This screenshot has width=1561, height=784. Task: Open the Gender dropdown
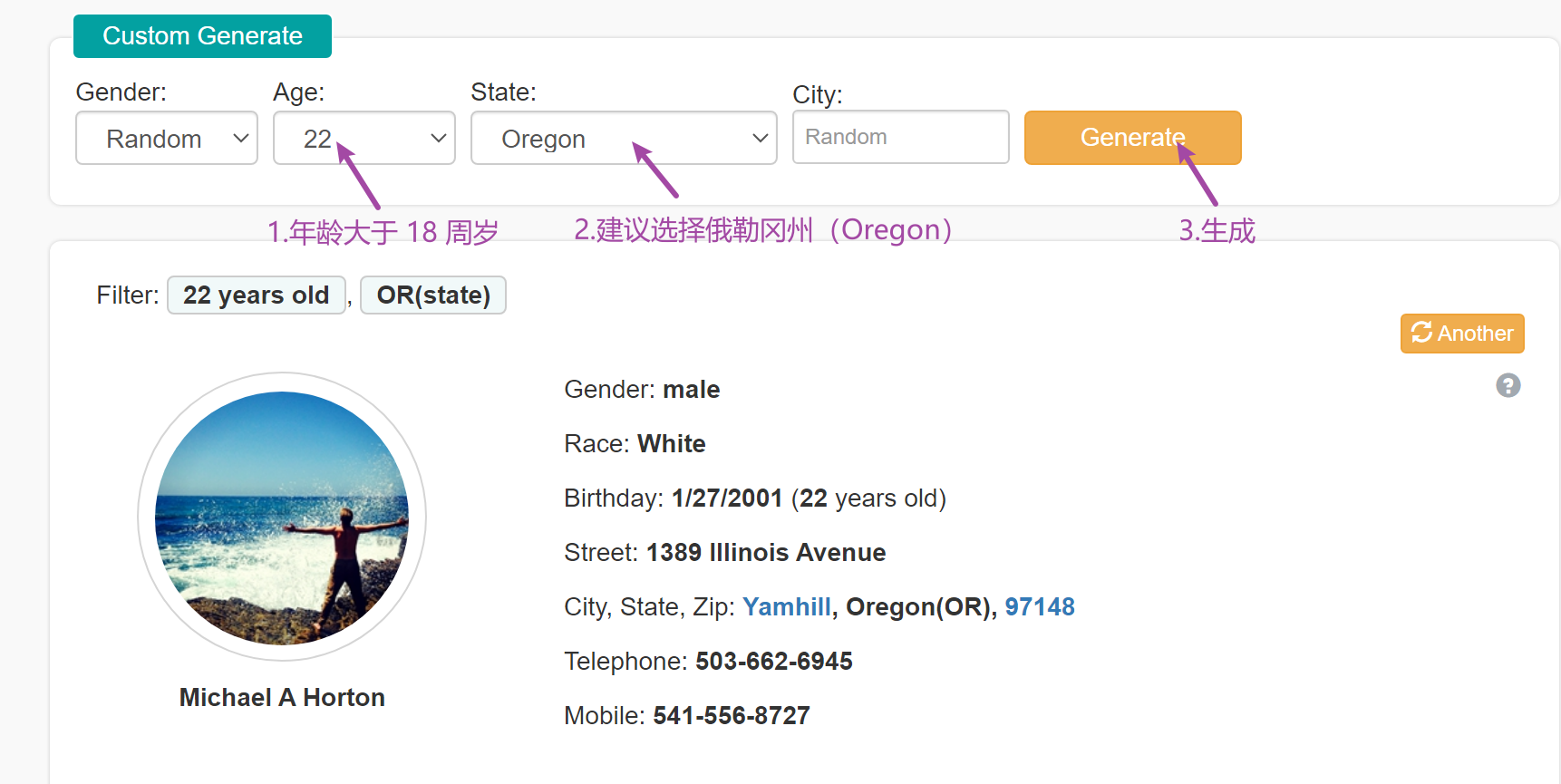pyautogui.click(x=167, y=139)
